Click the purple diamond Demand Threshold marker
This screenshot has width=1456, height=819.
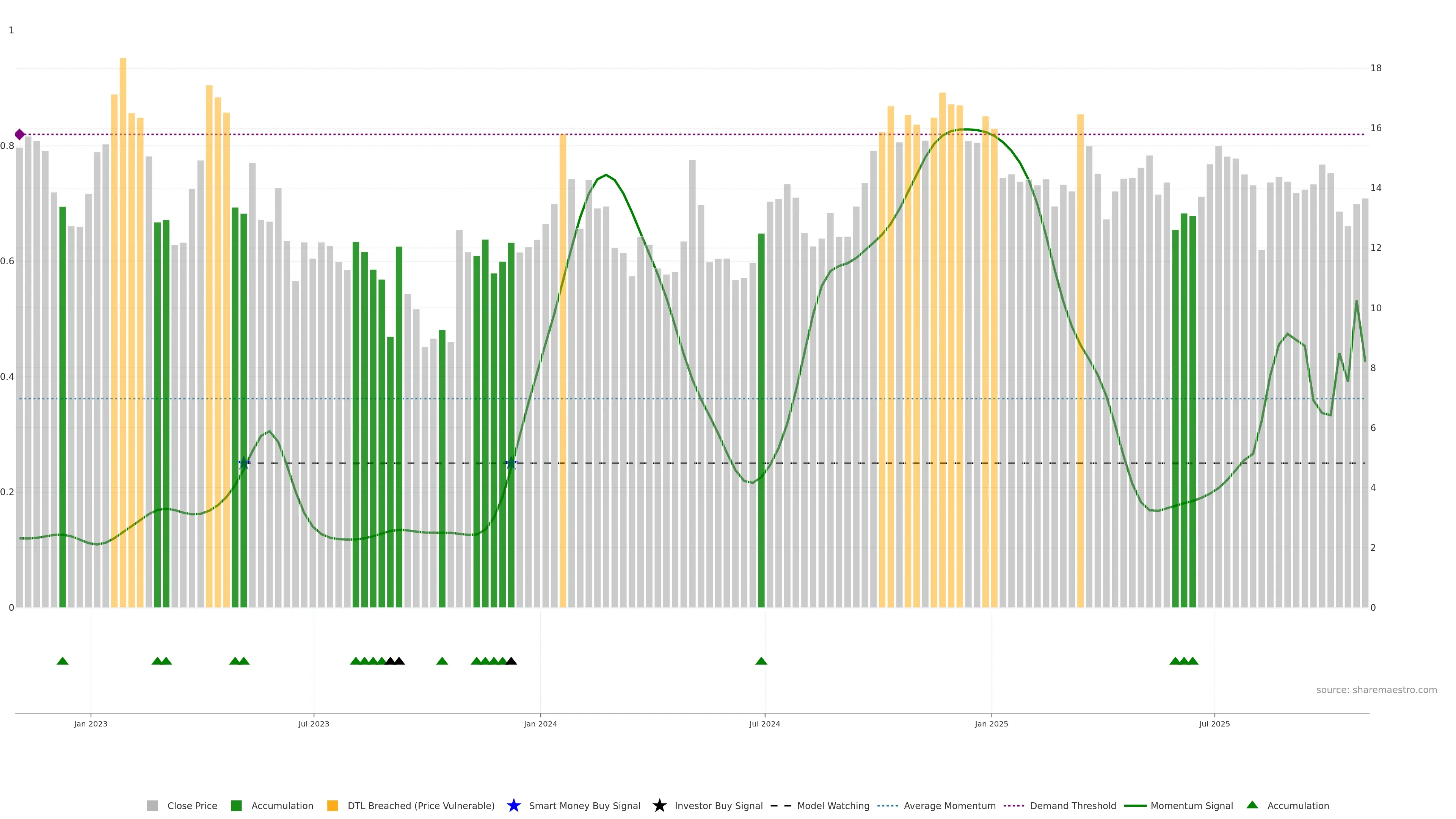20,135
